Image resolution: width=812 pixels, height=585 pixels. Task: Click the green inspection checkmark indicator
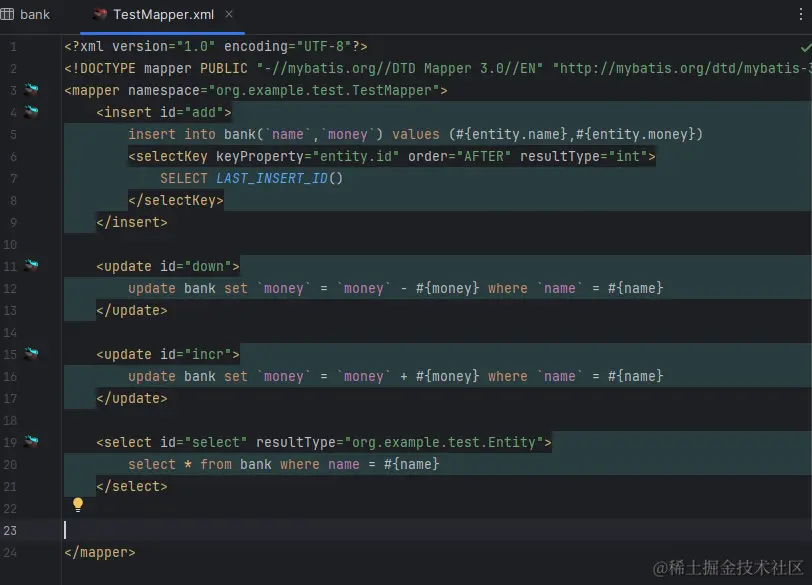click(805, 48)
